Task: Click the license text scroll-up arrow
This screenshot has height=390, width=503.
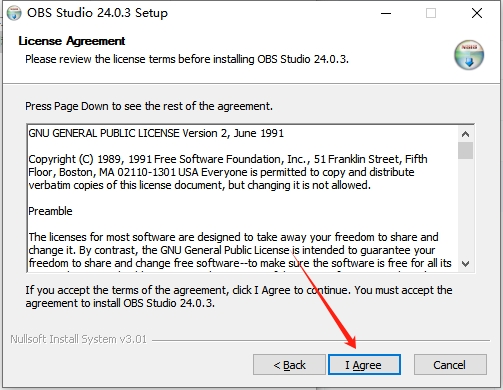Action: pyautogui.click(x=466, y=134)
